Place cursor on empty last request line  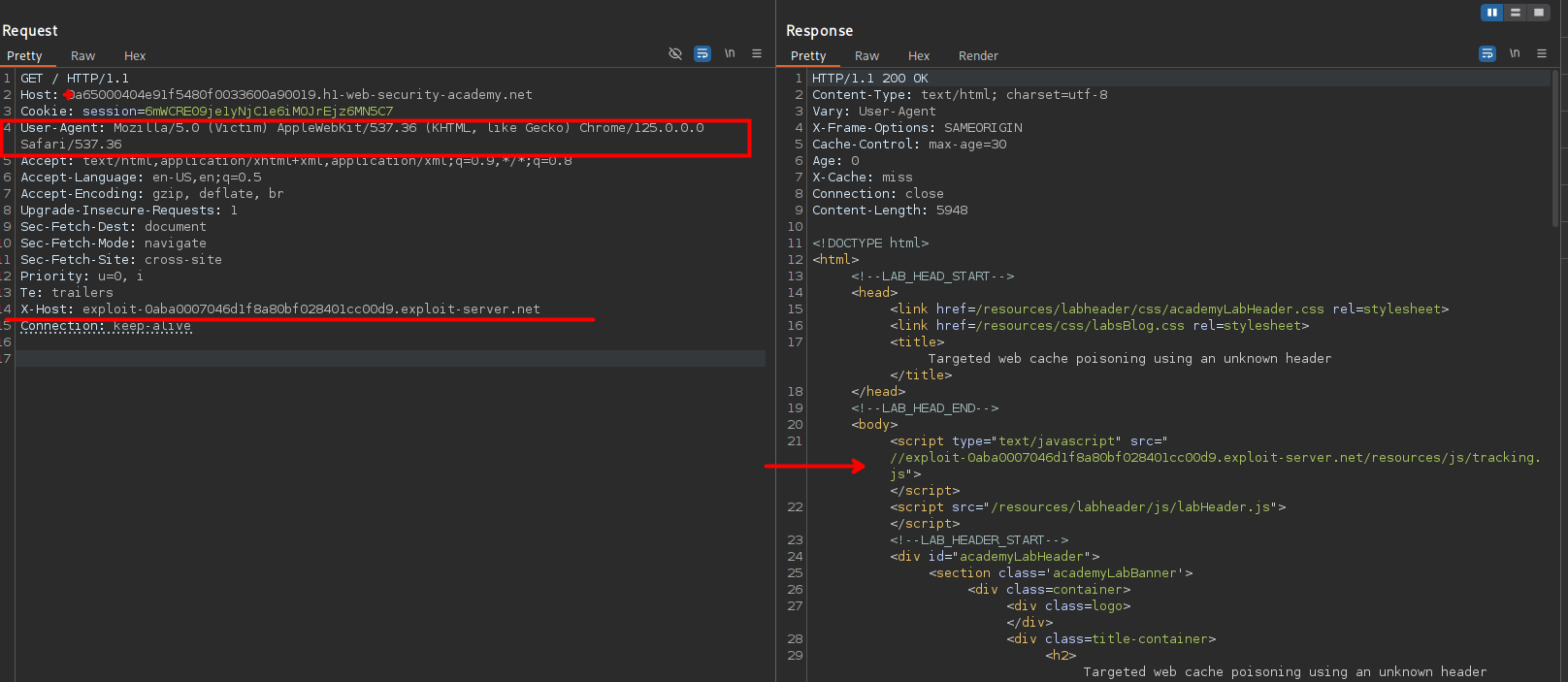coord(388,359)
